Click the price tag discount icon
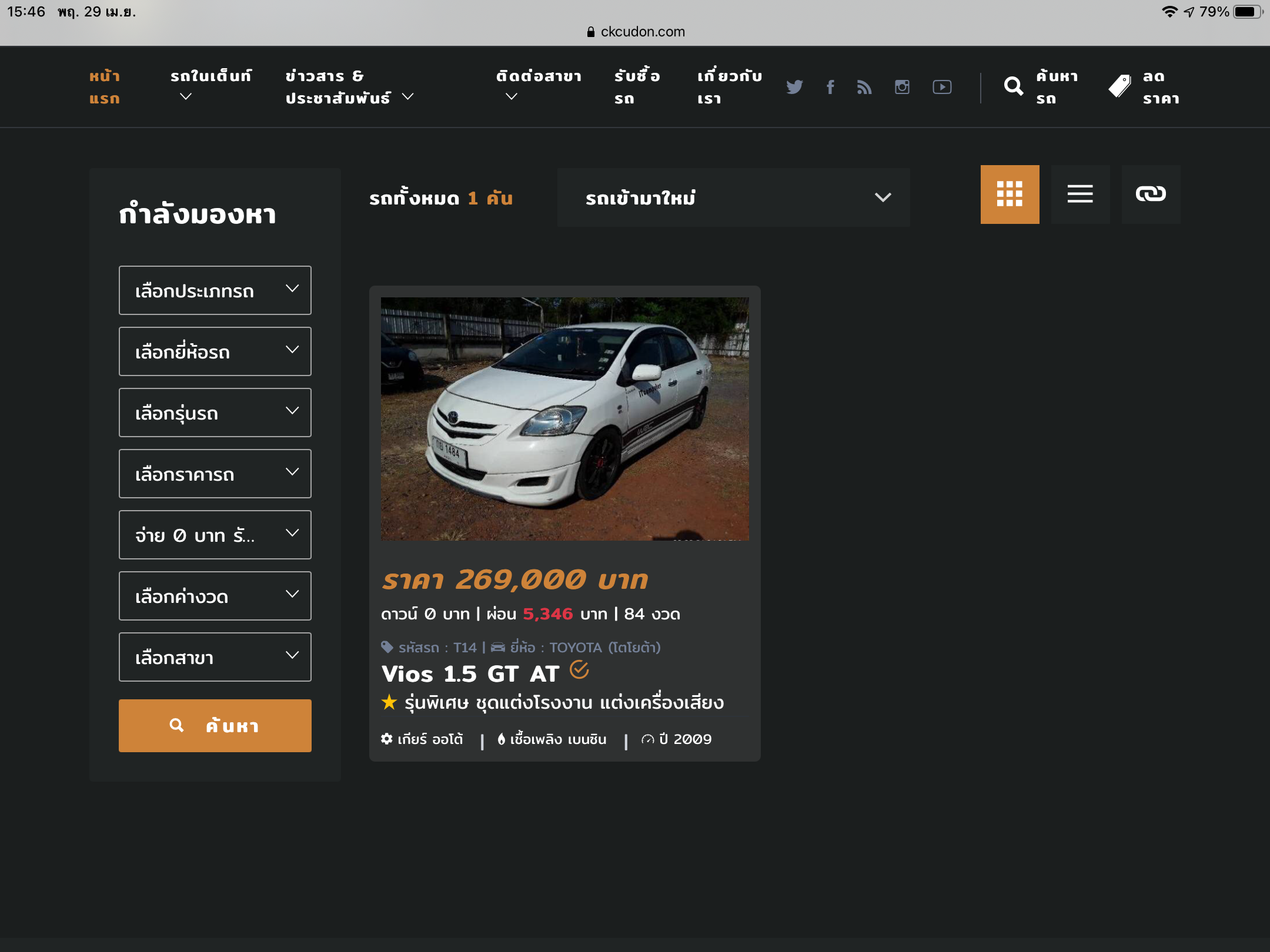1270x952 pixels. pos(1119,87)
